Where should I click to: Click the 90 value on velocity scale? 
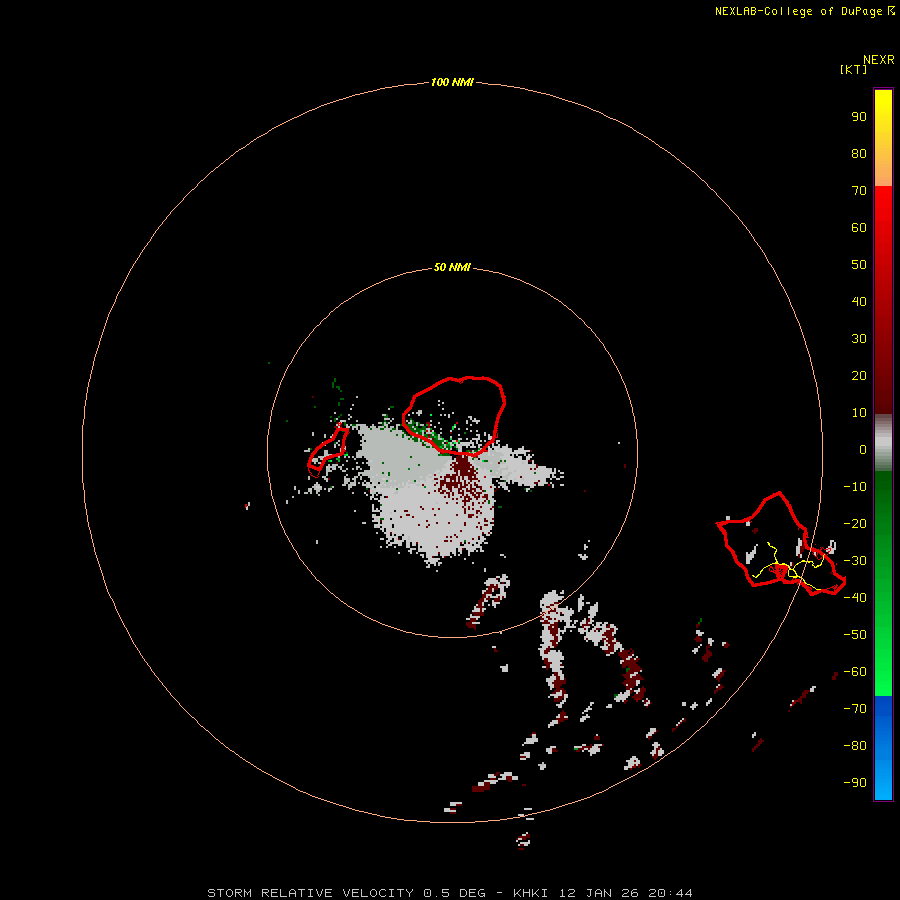859,117
